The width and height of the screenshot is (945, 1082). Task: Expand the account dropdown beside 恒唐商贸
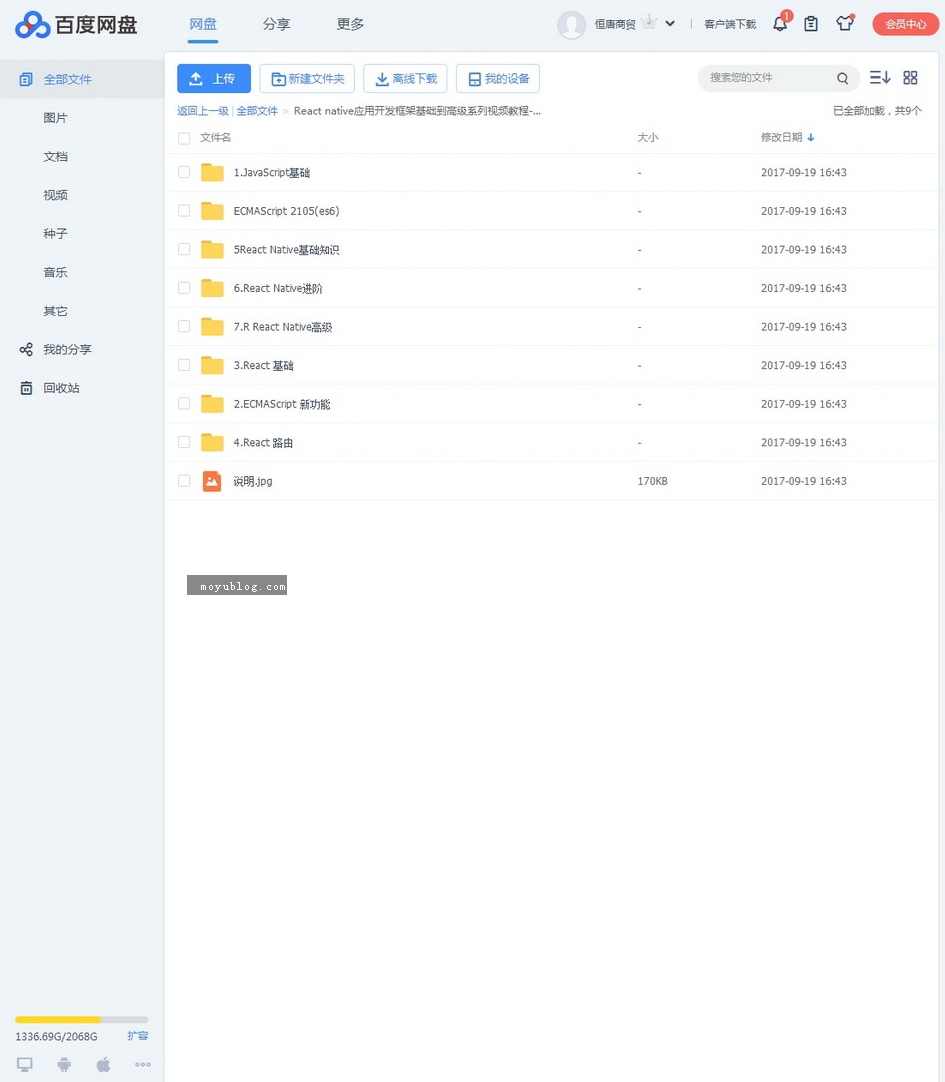[x=670, y=23]
